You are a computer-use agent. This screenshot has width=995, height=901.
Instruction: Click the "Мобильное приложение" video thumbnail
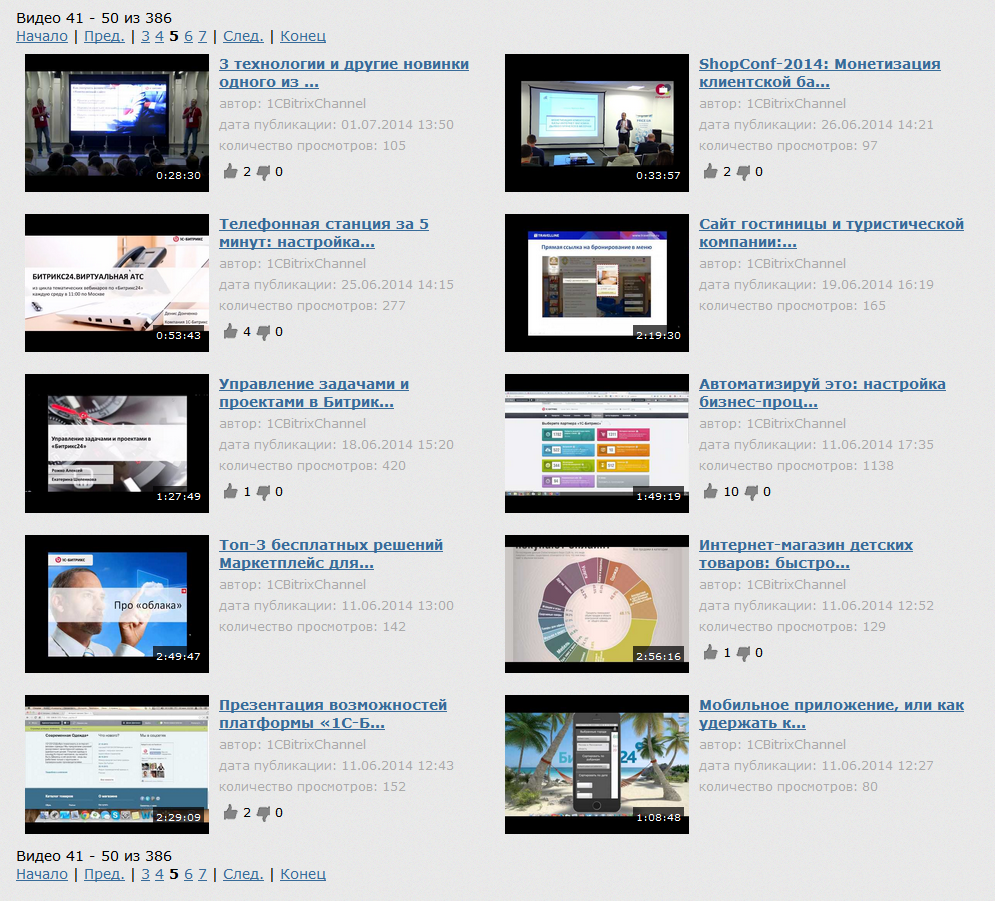click(596, 763)
